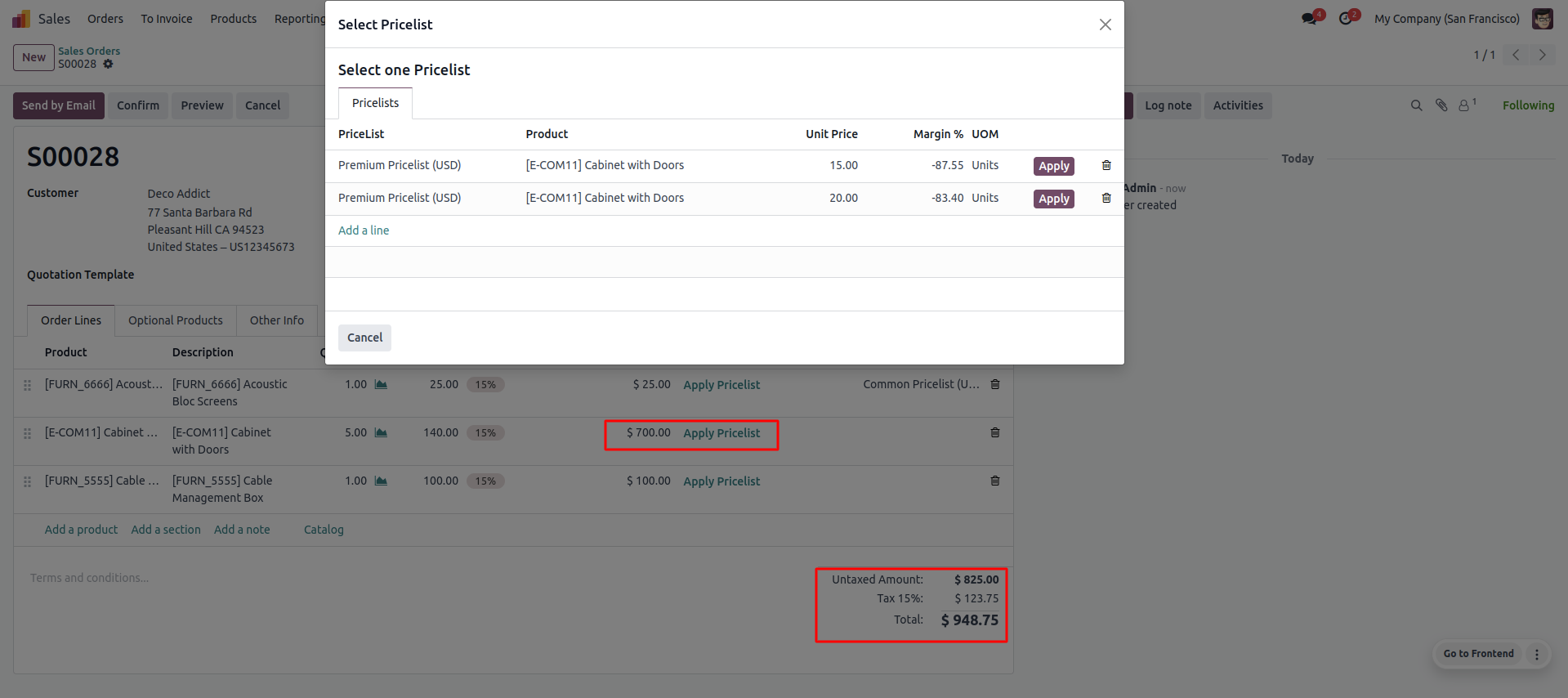Click the Sales app logo icon
This screenshot has width=1568, height=698.
(x=21, y=19)
